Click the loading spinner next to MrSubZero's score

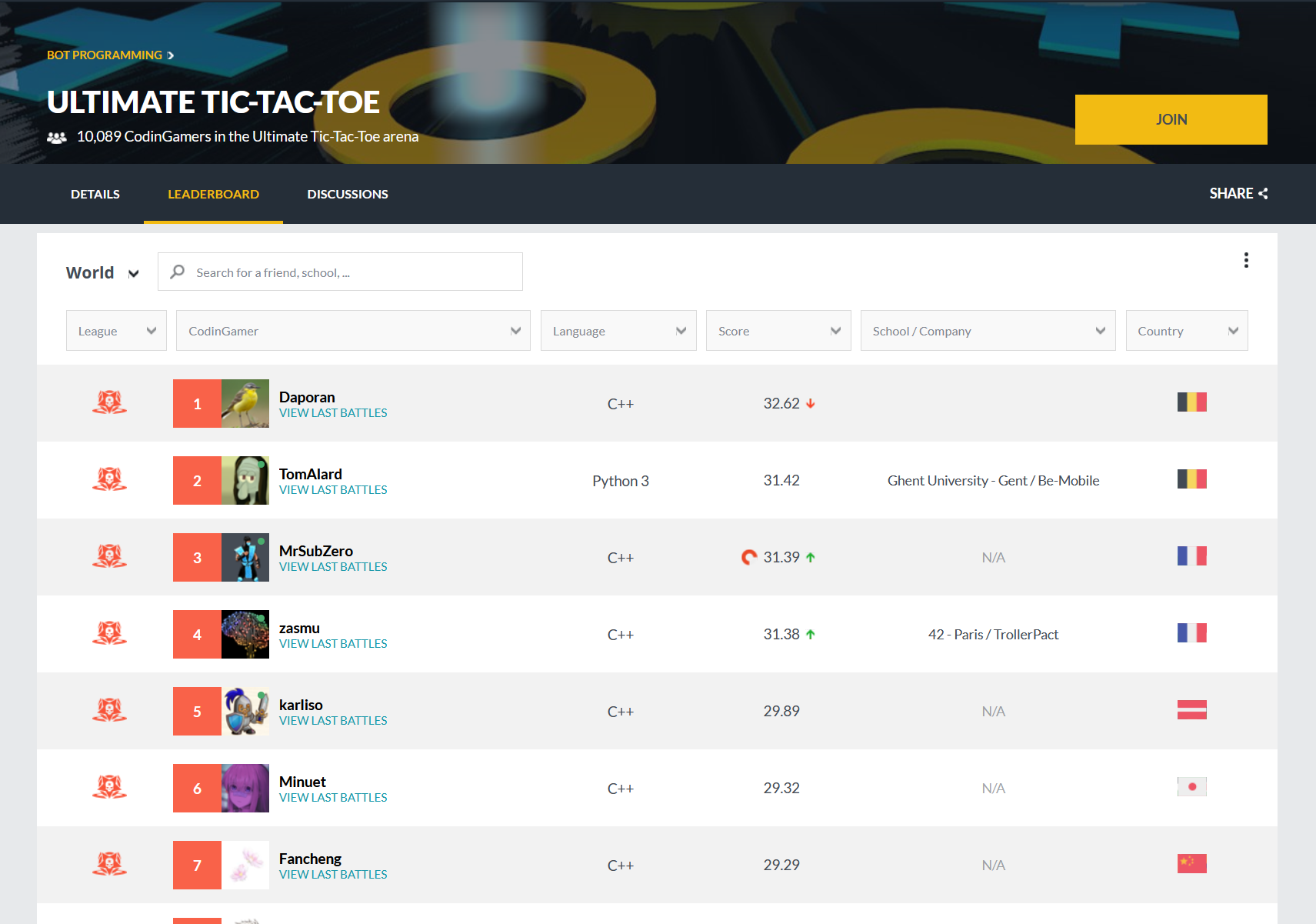click(x=749, y=557)
